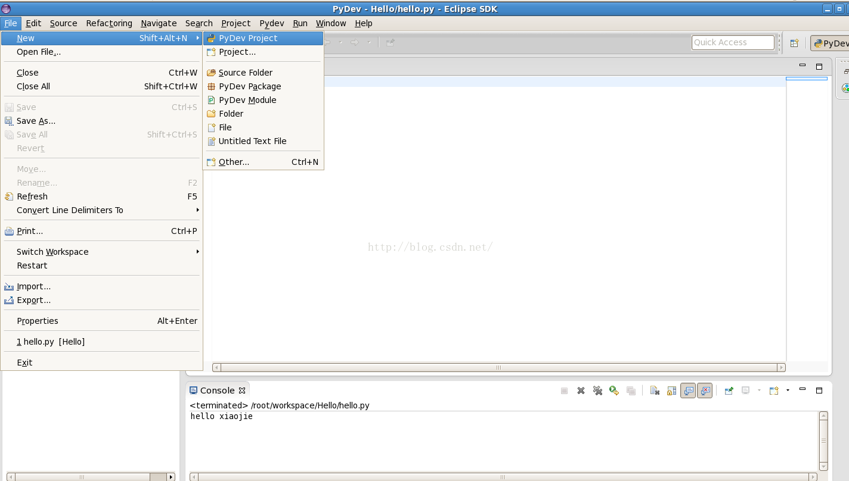Choose Project... from the New submenu
This screenshot has width=849, height=481.
[x=264, y=52]
